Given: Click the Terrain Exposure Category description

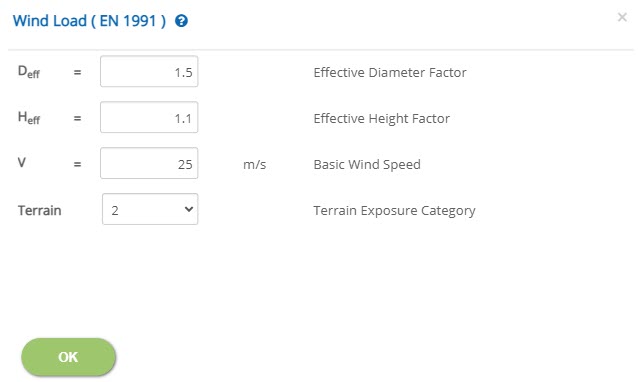Looking at the screenshot, I should coord(394,211).
